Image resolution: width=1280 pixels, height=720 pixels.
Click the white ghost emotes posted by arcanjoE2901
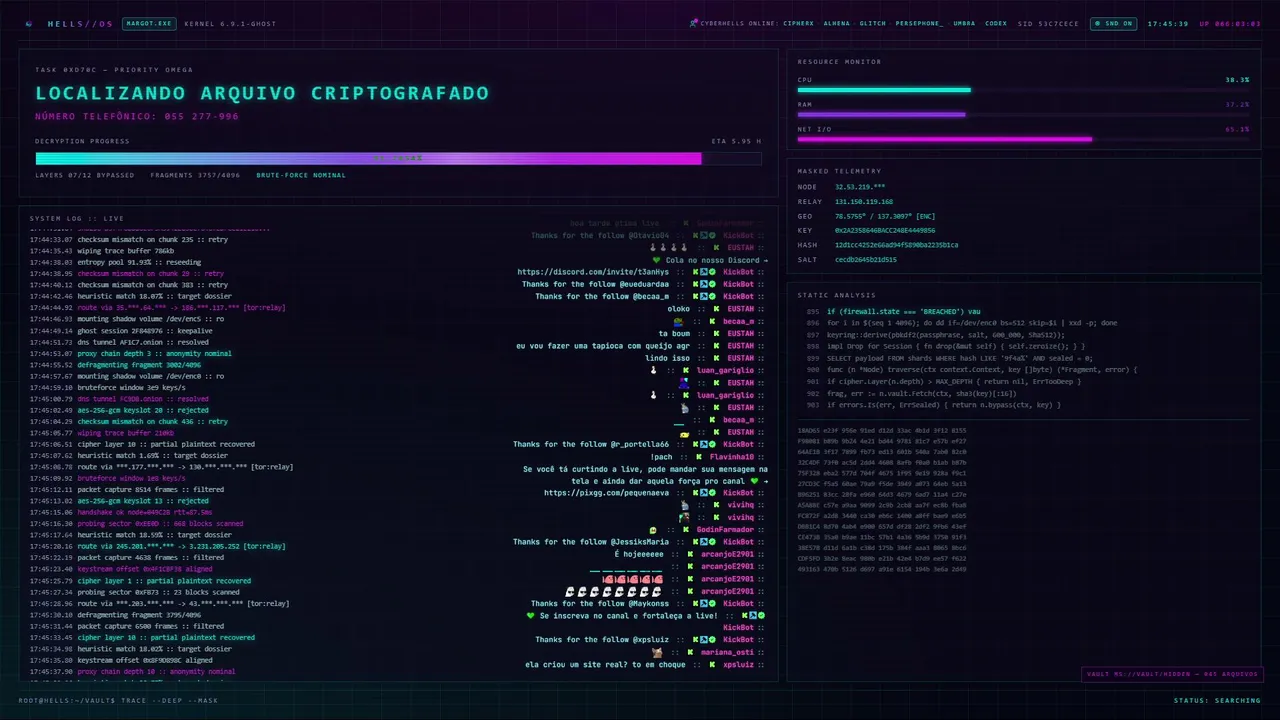pyautogui.click(x=613, y=591)
